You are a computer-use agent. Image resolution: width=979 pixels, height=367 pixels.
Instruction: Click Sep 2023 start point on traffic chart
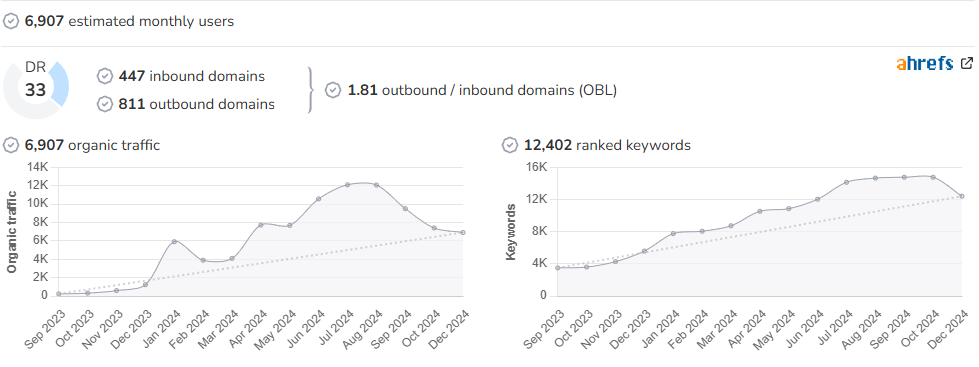pos(59,293)
